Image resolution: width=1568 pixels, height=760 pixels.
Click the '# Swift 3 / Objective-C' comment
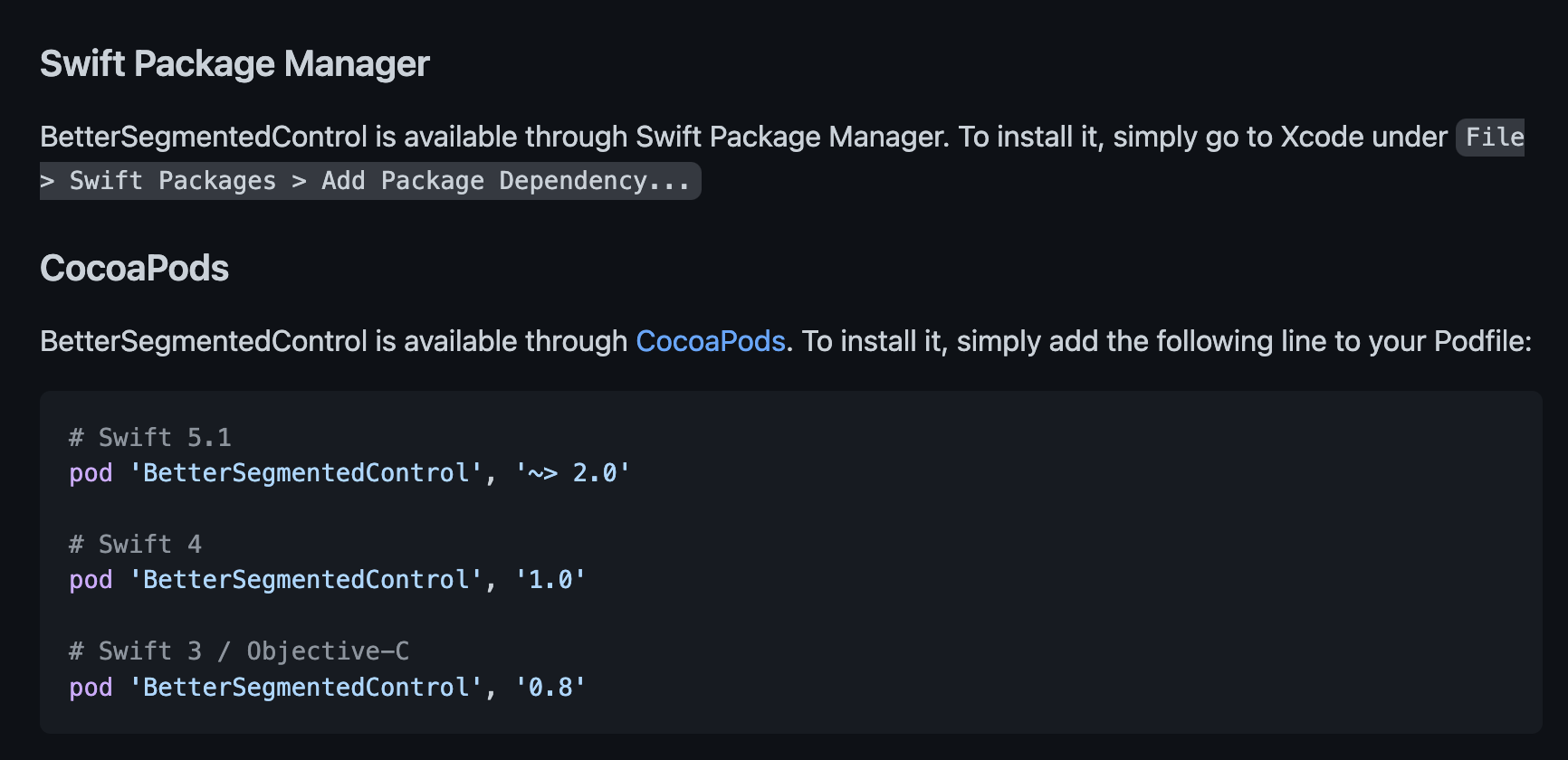click(x=239, y=651)
